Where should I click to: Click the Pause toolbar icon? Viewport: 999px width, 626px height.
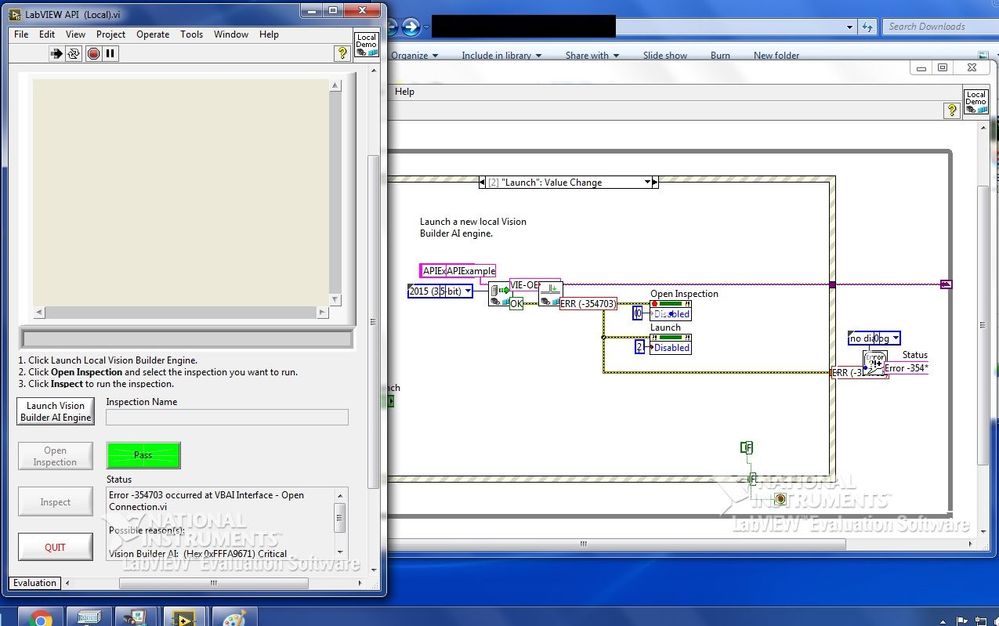(110, 53)
